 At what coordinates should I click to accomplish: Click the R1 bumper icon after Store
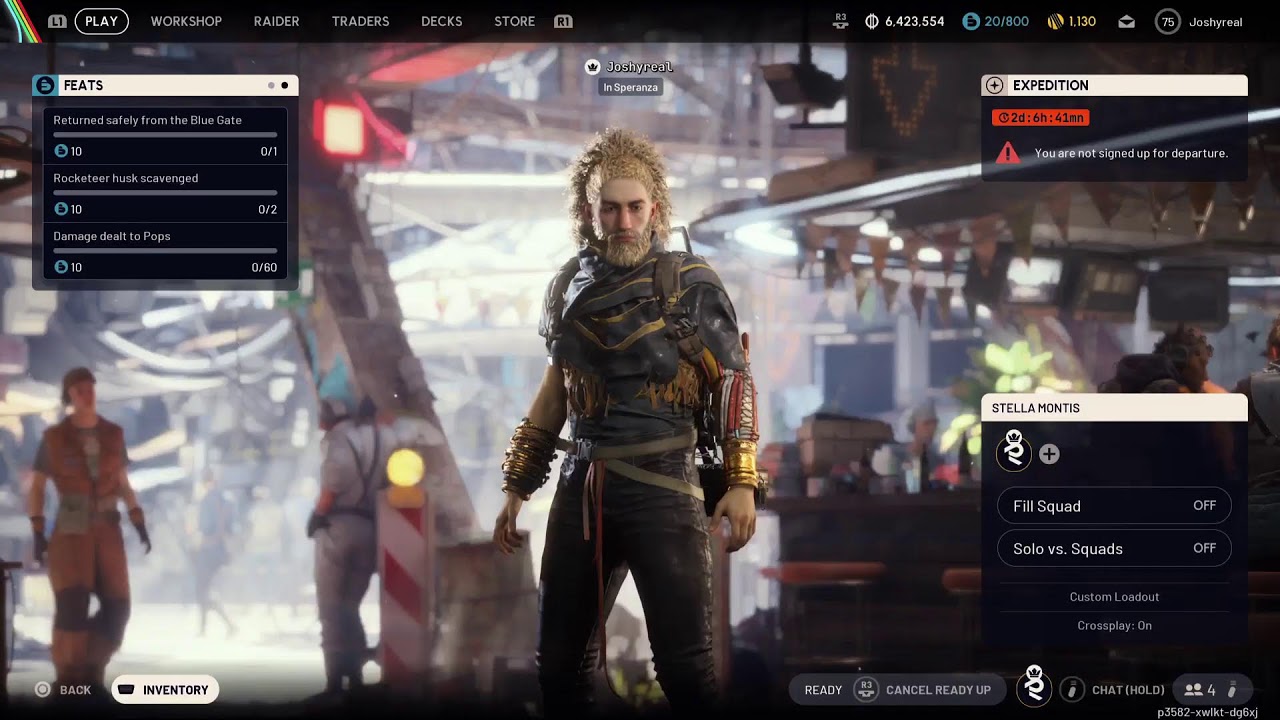coord(563,21)
